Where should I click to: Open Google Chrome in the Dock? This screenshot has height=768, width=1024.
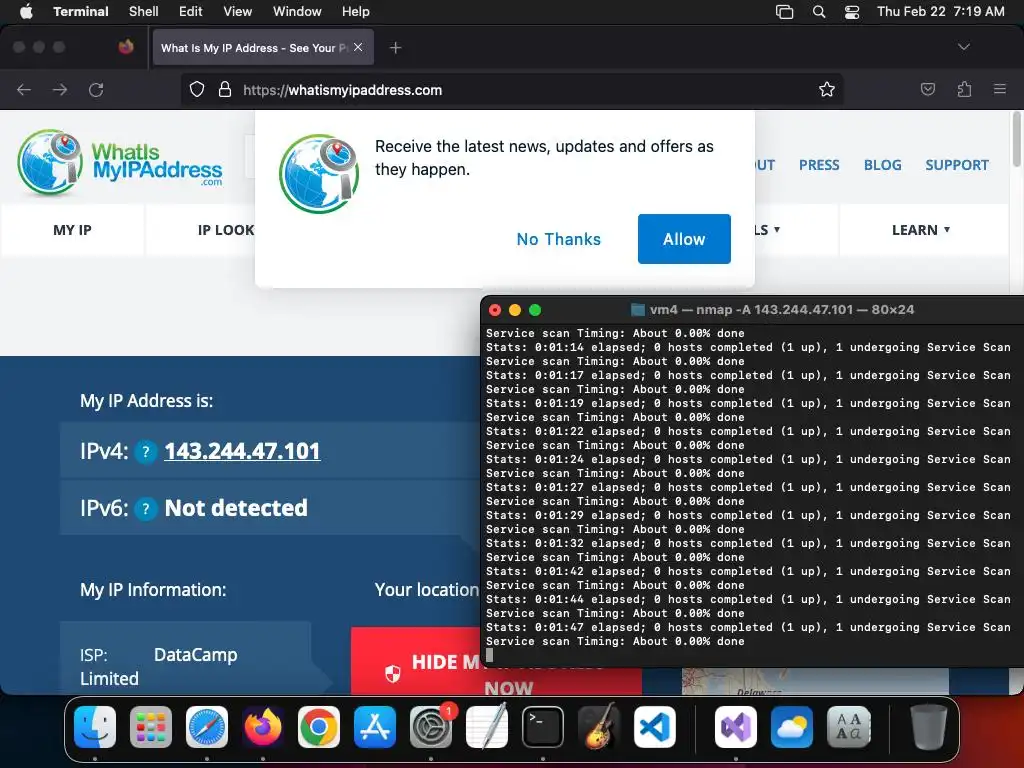pyautogui.click(x=319, y=727)
